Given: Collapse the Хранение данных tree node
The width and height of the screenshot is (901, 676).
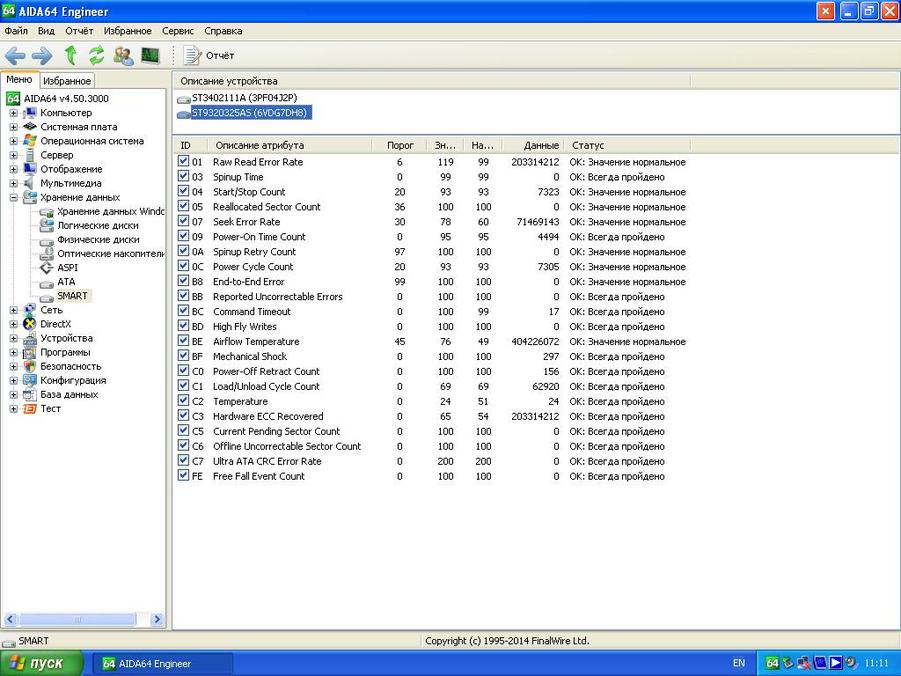Looking at the screenshot, I should [13, 198].
